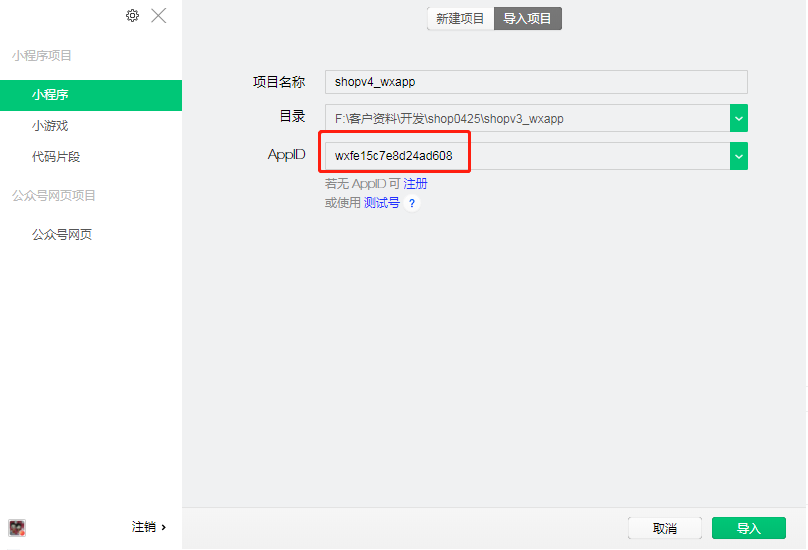Focus the AppID input field

click(x=527, y=156)
